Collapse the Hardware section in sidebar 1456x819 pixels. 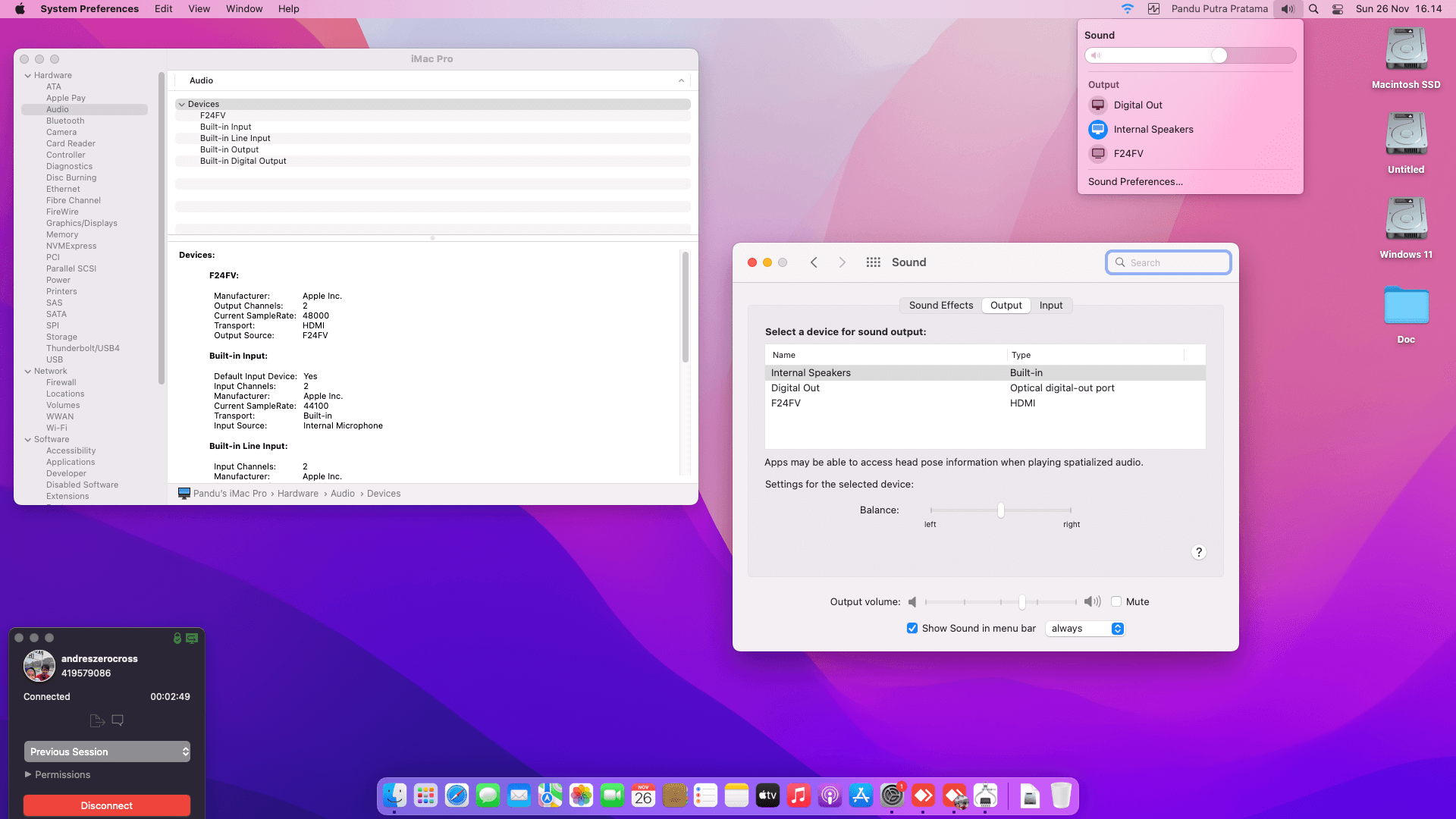click(x=28, y=76)
